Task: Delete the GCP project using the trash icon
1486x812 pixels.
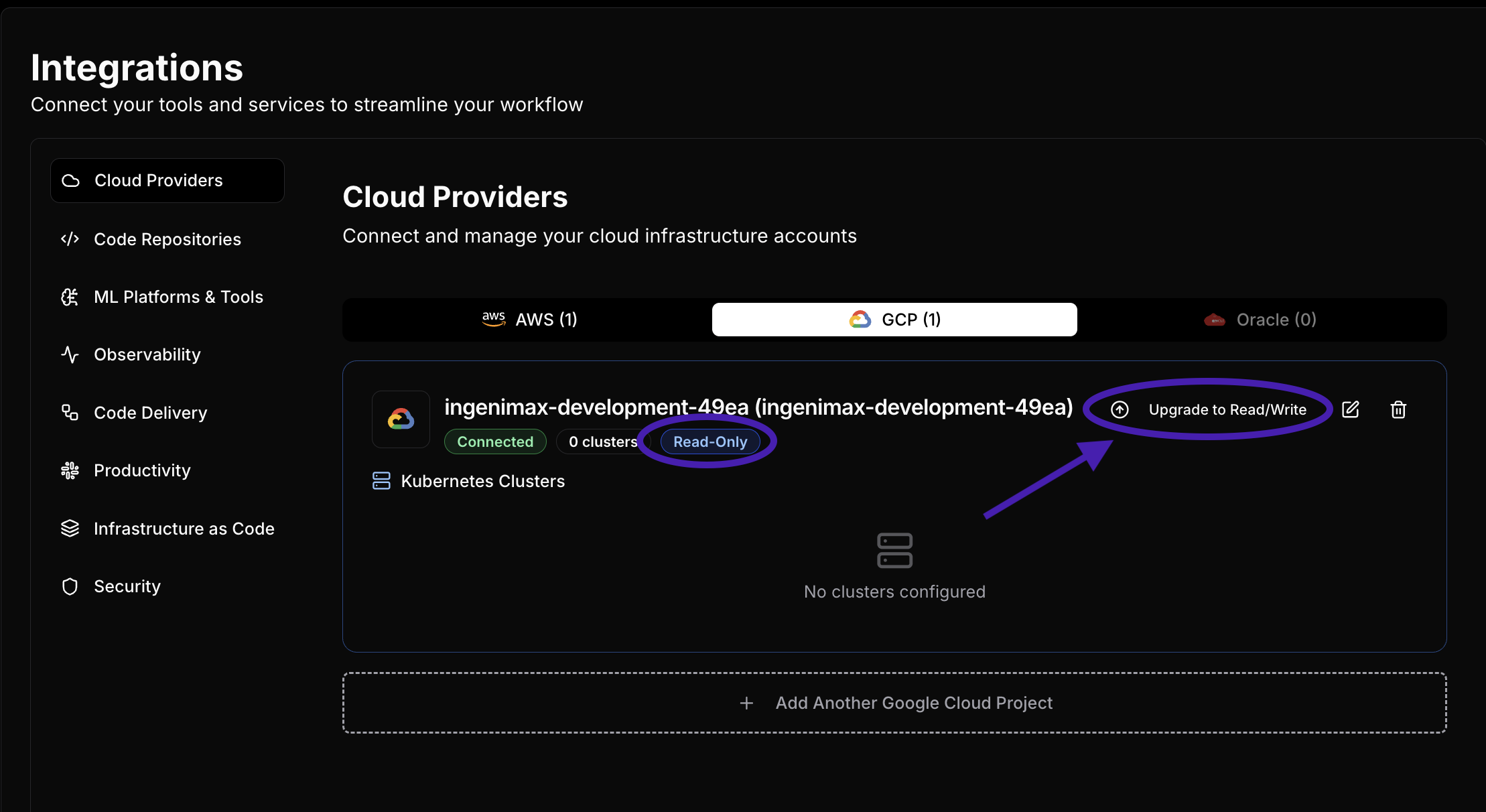Action: pyautogui.click(x=1398, y=409)
